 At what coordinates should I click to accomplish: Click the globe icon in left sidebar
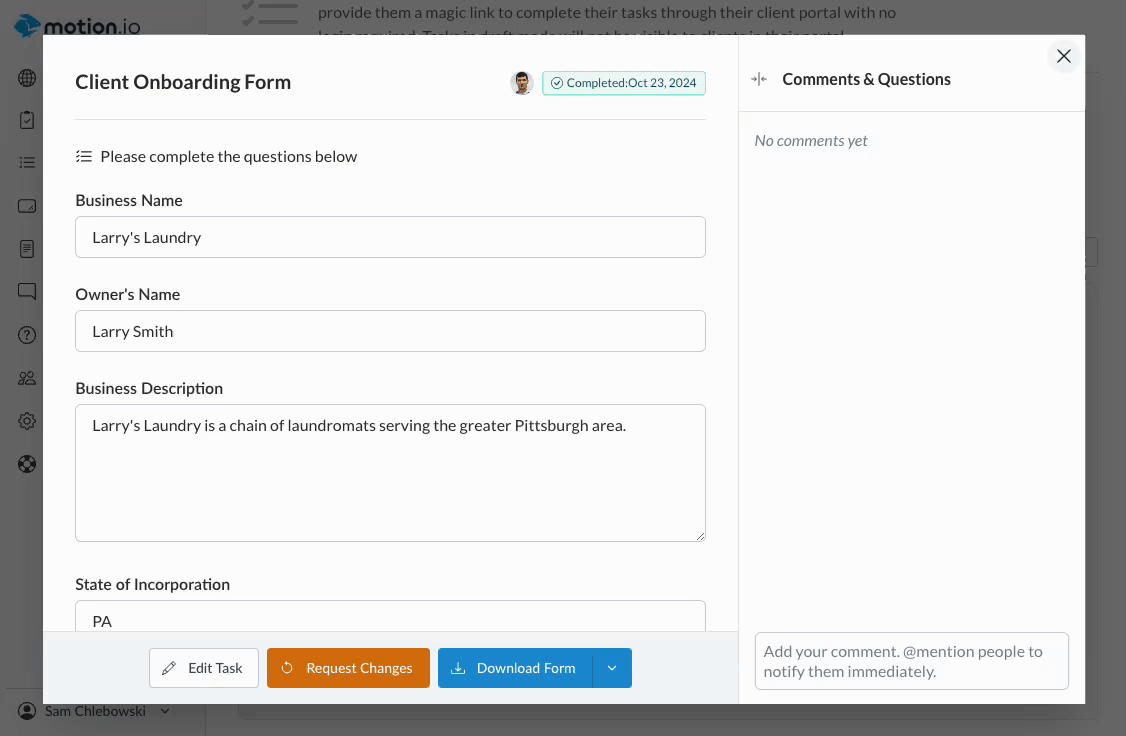[x=27, y=78]
